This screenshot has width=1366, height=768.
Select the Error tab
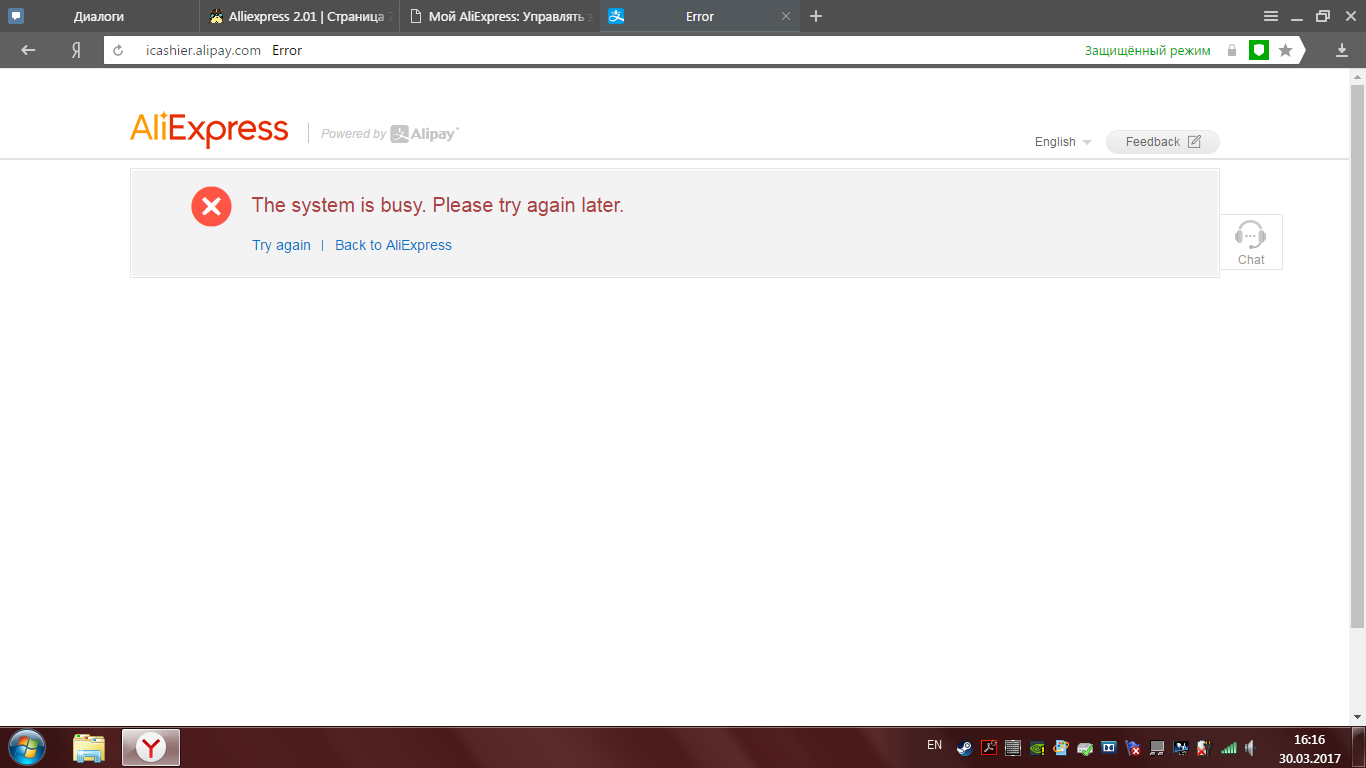(700, 16)
